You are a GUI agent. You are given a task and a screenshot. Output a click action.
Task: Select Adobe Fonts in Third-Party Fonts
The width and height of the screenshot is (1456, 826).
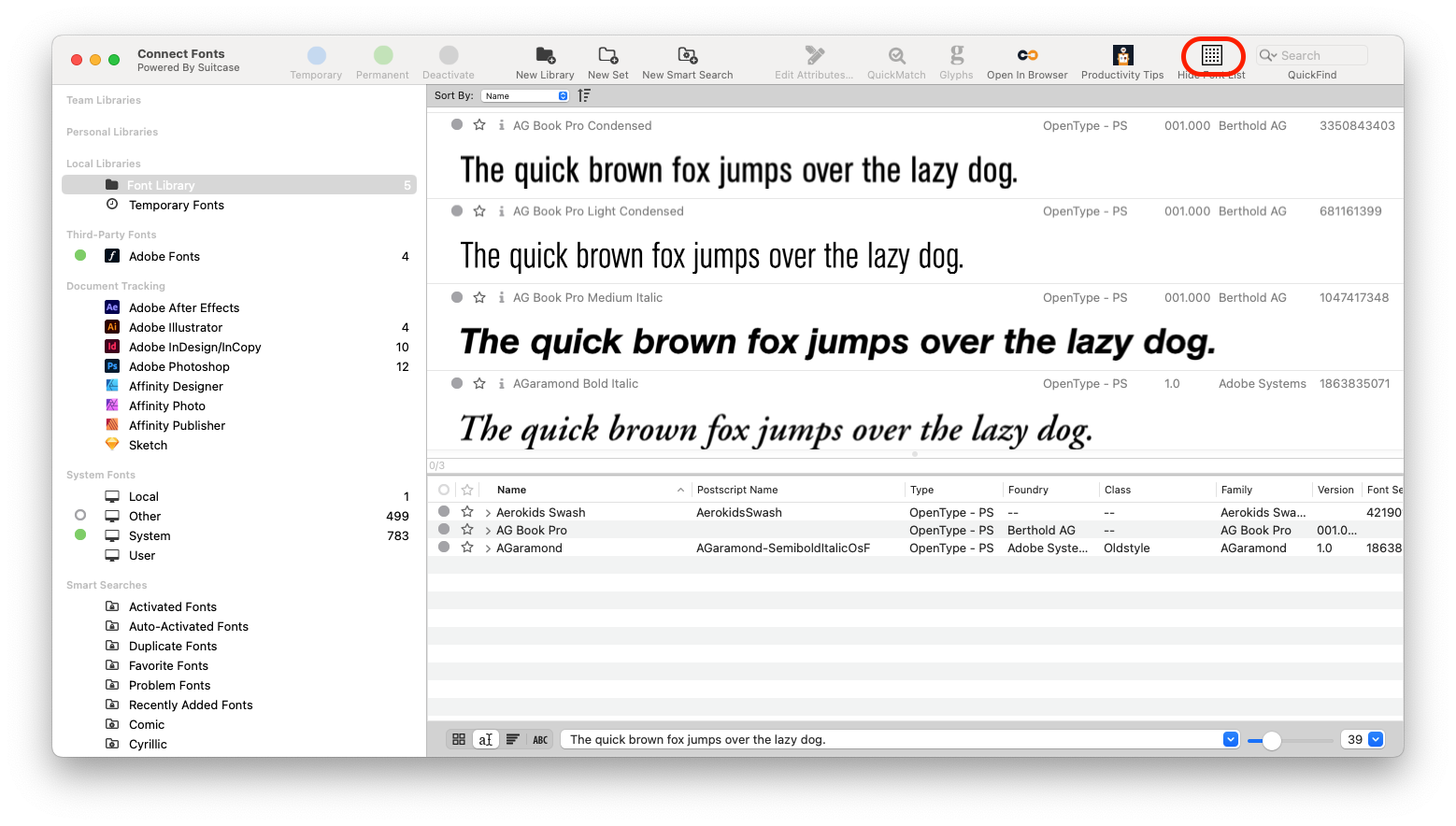coord(164,256)
